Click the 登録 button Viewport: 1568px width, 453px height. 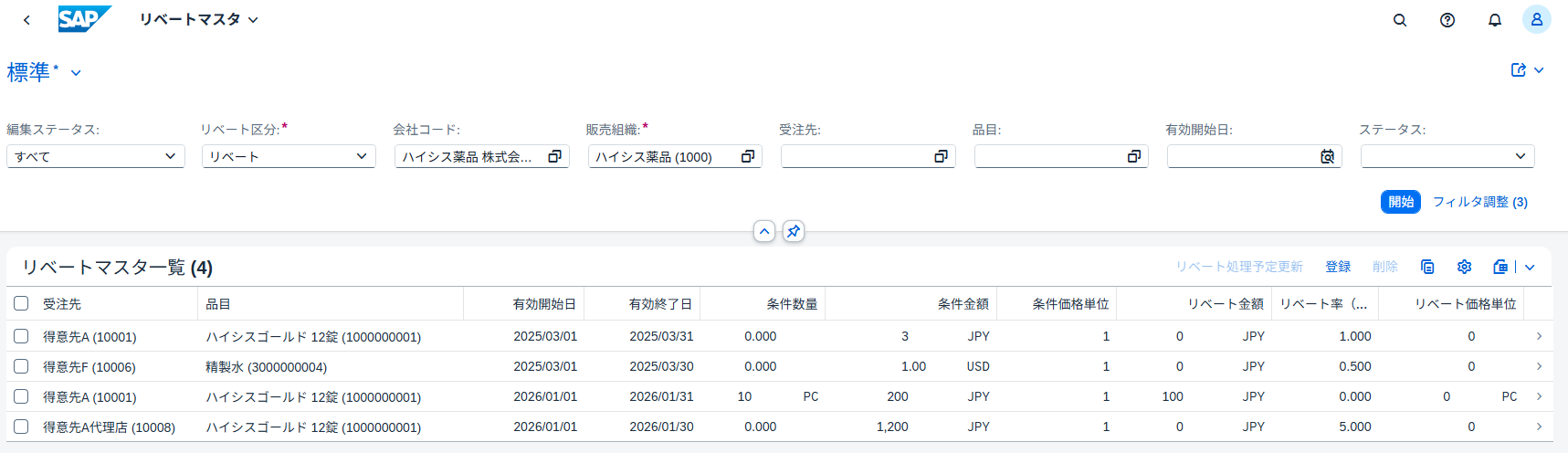tap(1338, 267)
